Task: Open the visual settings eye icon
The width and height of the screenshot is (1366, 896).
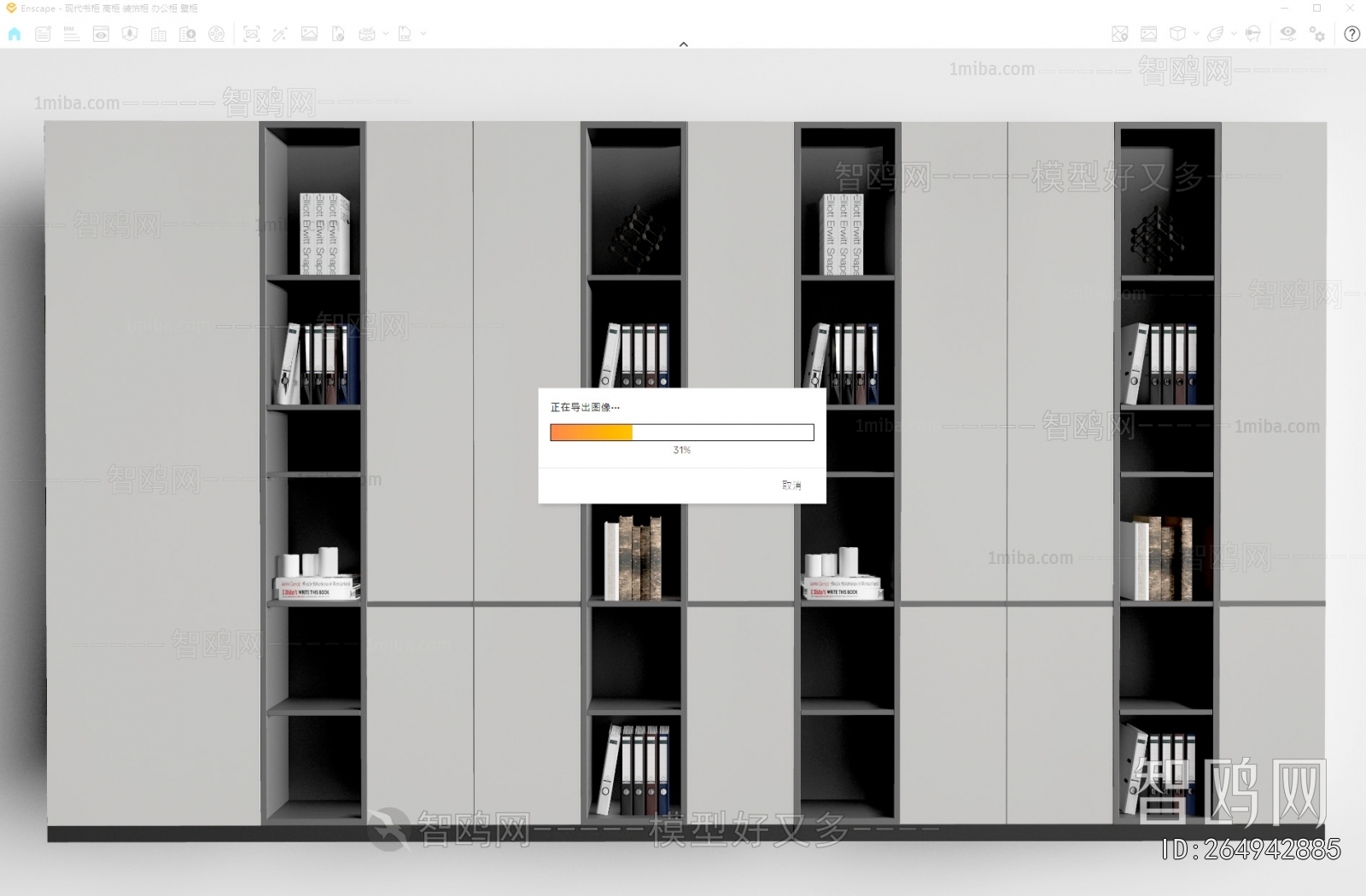Action: (x=1288, y=34)
